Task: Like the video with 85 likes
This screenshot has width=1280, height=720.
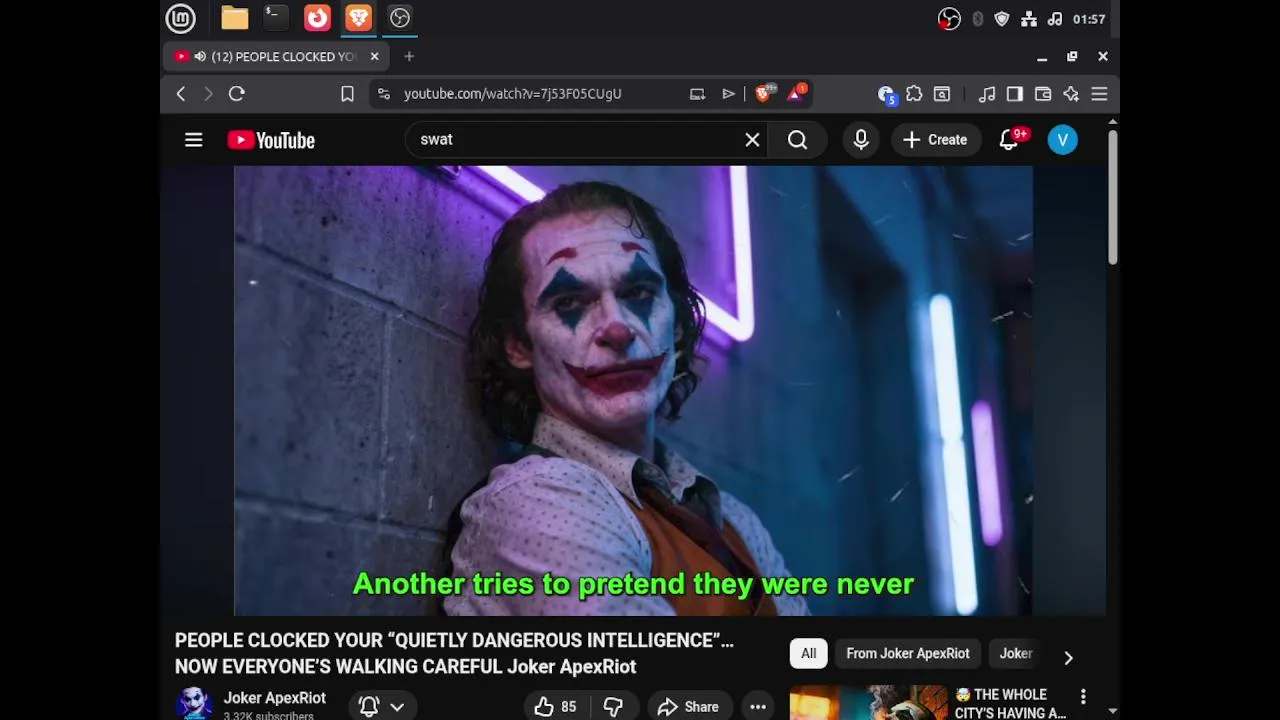Action: 556,706
